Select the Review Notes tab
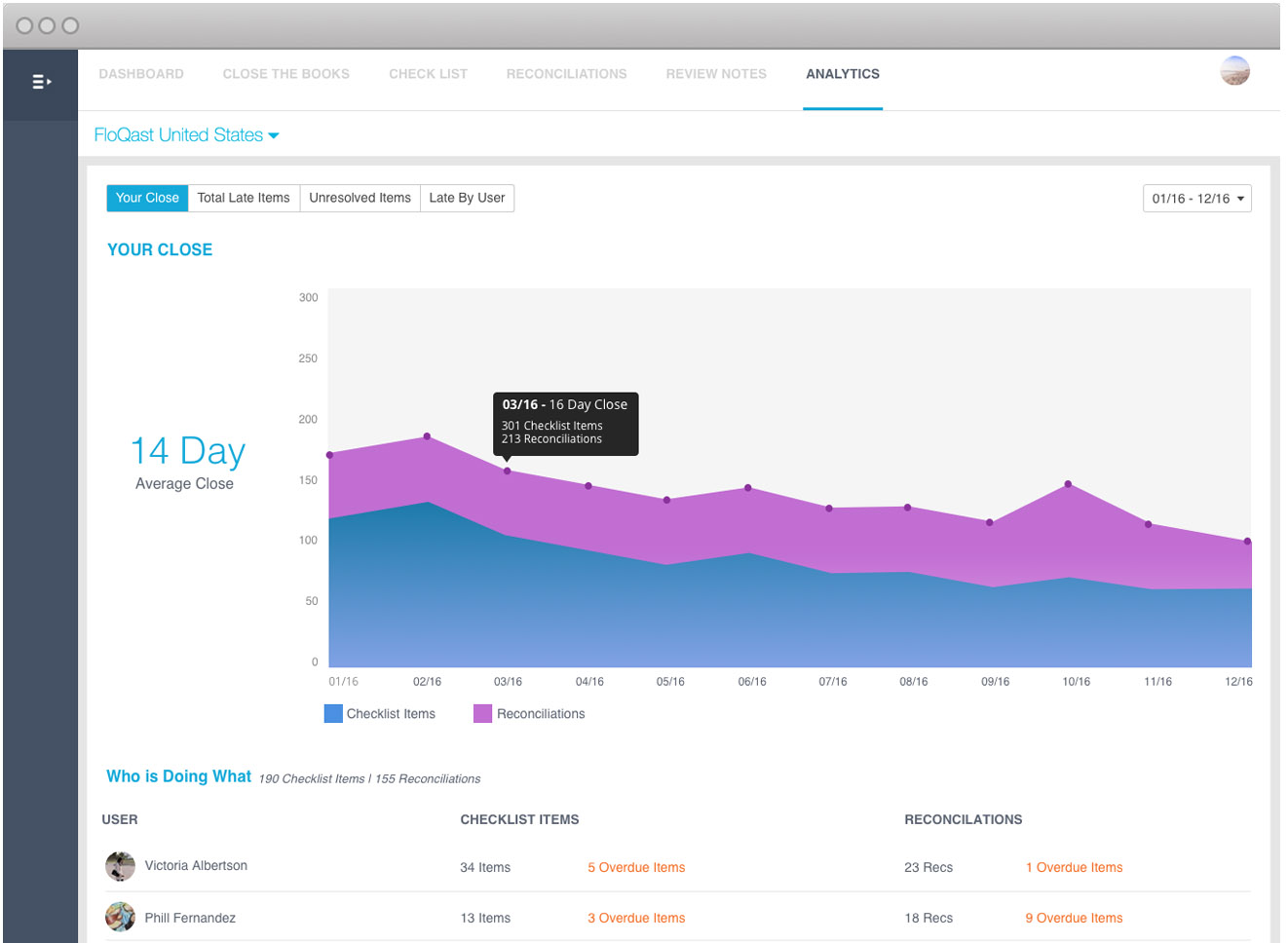The image size is (1288, 943). coord(716,74)
